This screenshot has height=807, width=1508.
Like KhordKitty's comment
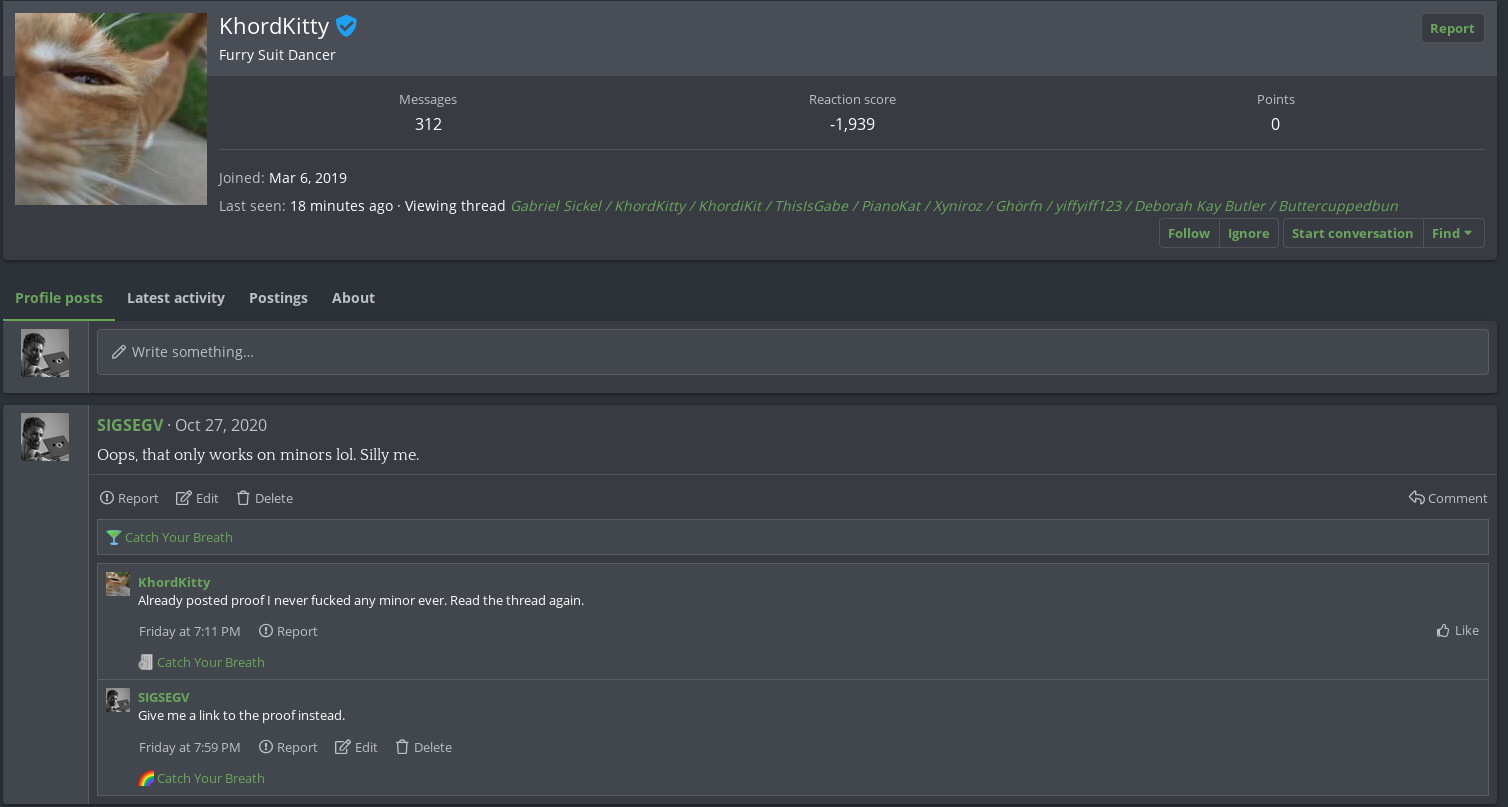click(x=1457, y=630)
